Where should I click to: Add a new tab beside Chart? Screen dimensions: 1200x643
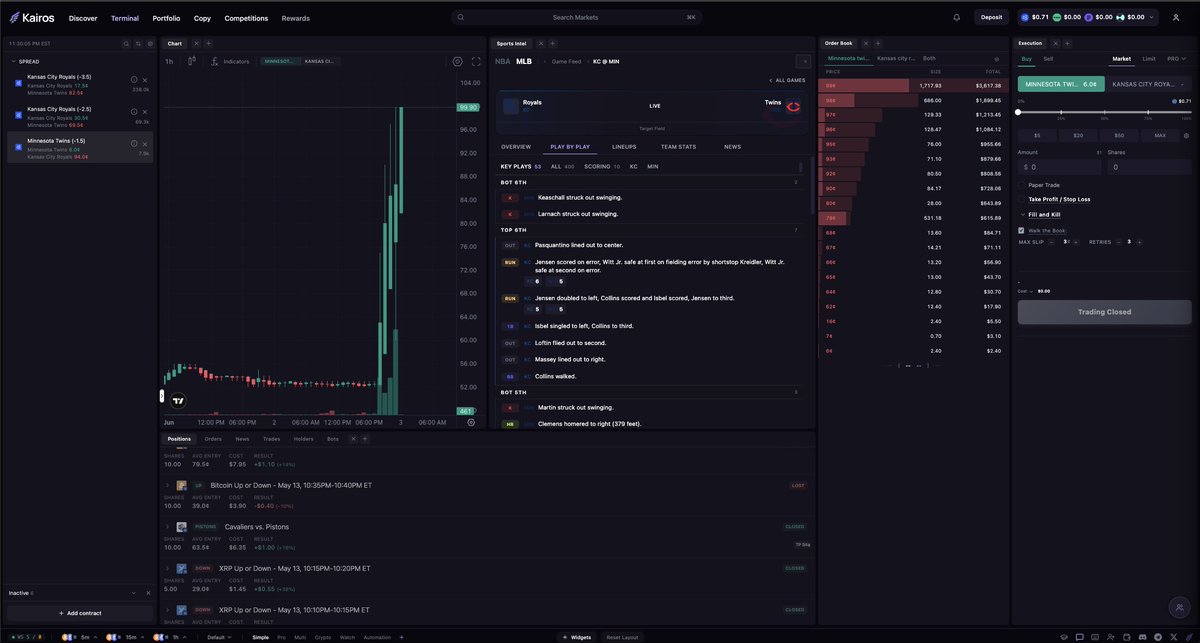208,44
